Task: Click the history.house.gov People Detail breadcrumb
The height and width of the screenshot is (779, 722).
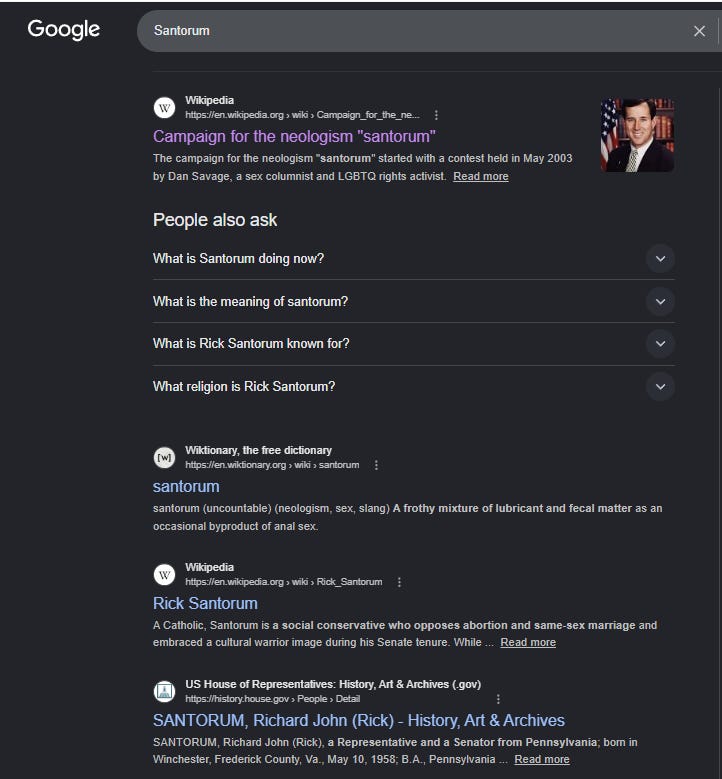Action: tap(273, 699)
